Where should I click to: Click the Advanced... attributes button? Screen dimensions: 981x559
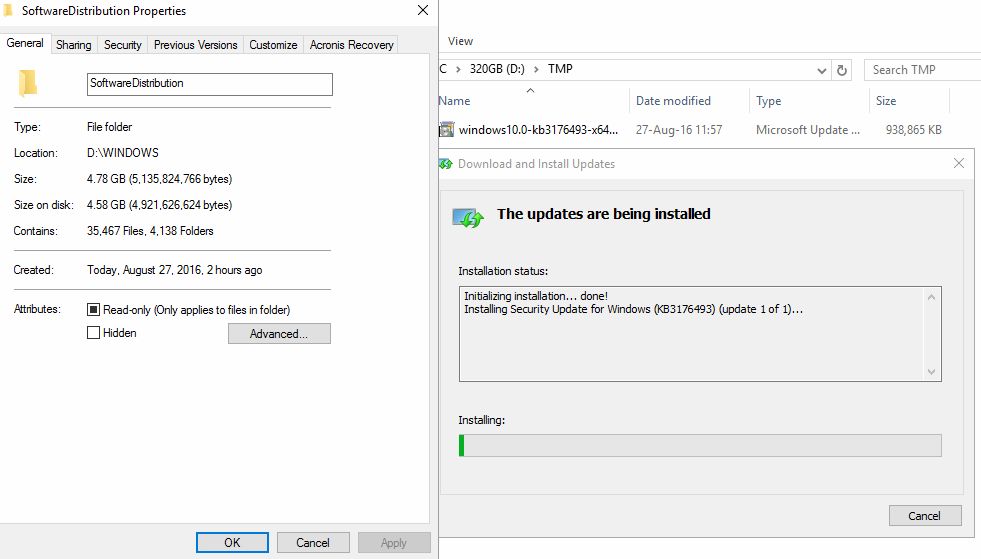tap(279, 334)
